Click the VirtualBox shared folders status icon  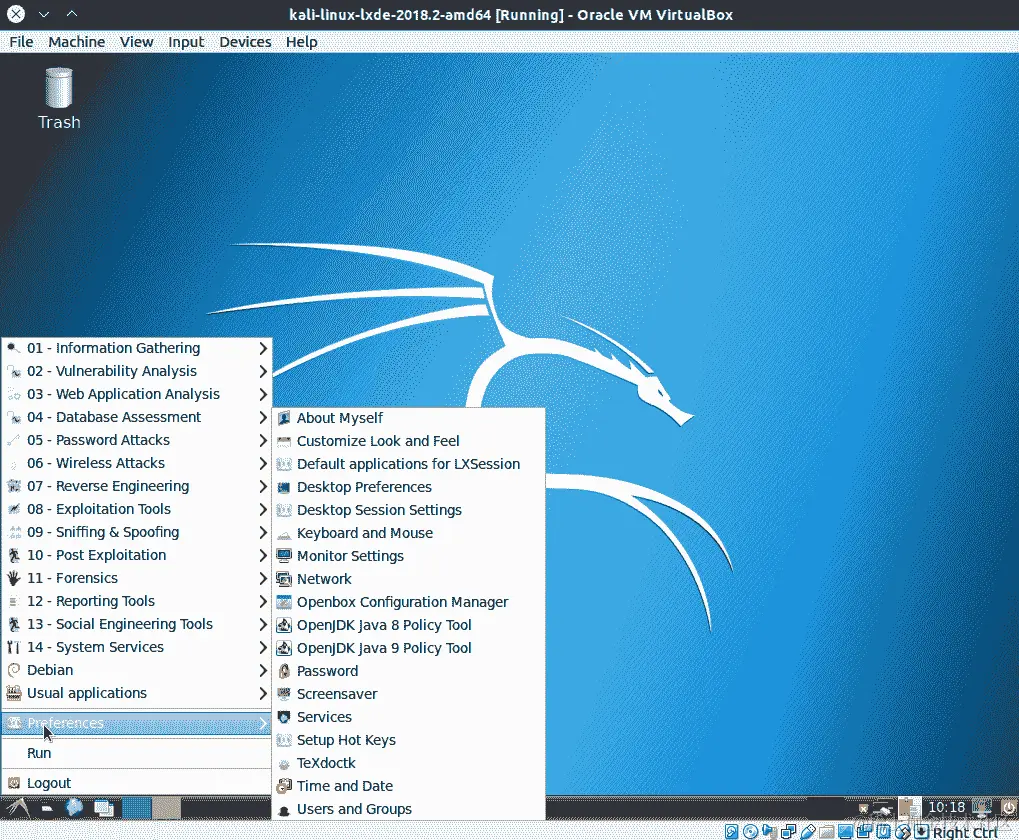coord(827,832)
